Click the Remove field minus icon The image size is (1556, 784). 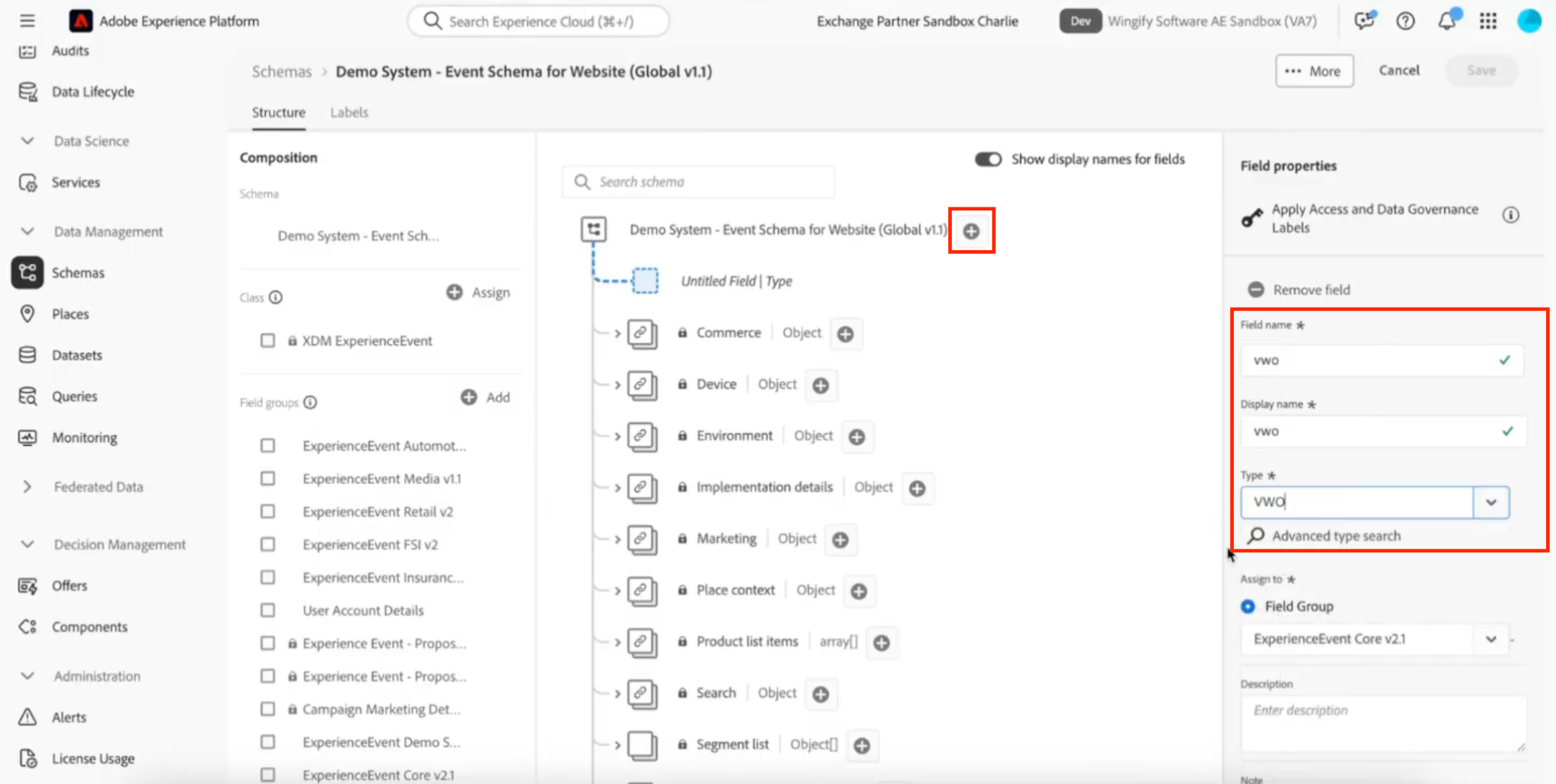tap(1256, 289)
